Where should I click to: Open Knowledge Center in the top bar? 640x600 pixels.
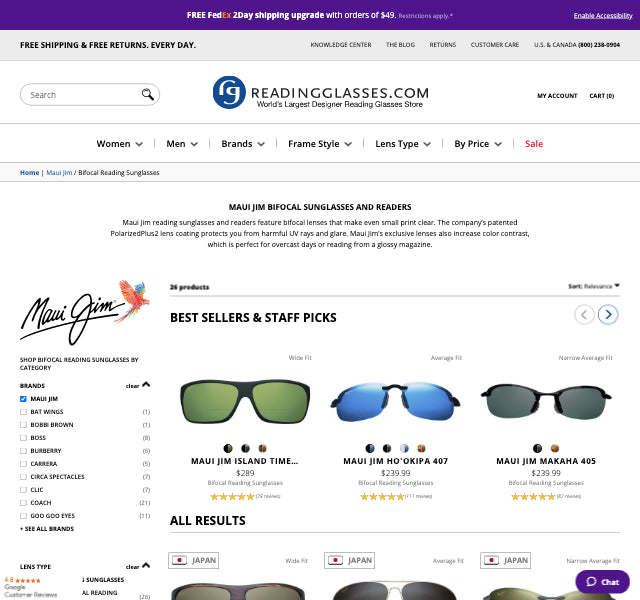341,44
